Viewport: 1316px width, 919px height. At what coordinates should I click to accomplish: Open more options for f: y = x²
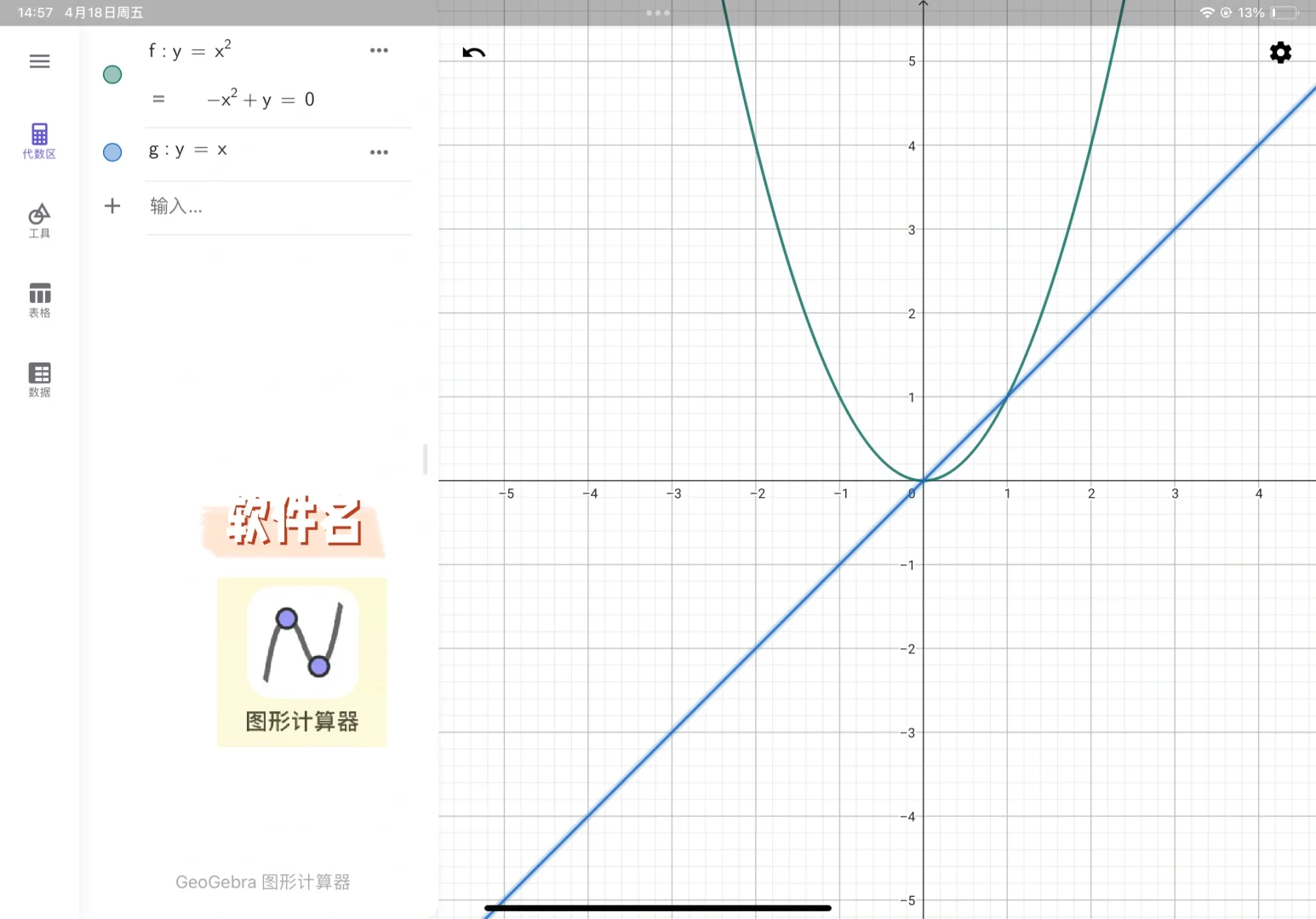(379, 50)
